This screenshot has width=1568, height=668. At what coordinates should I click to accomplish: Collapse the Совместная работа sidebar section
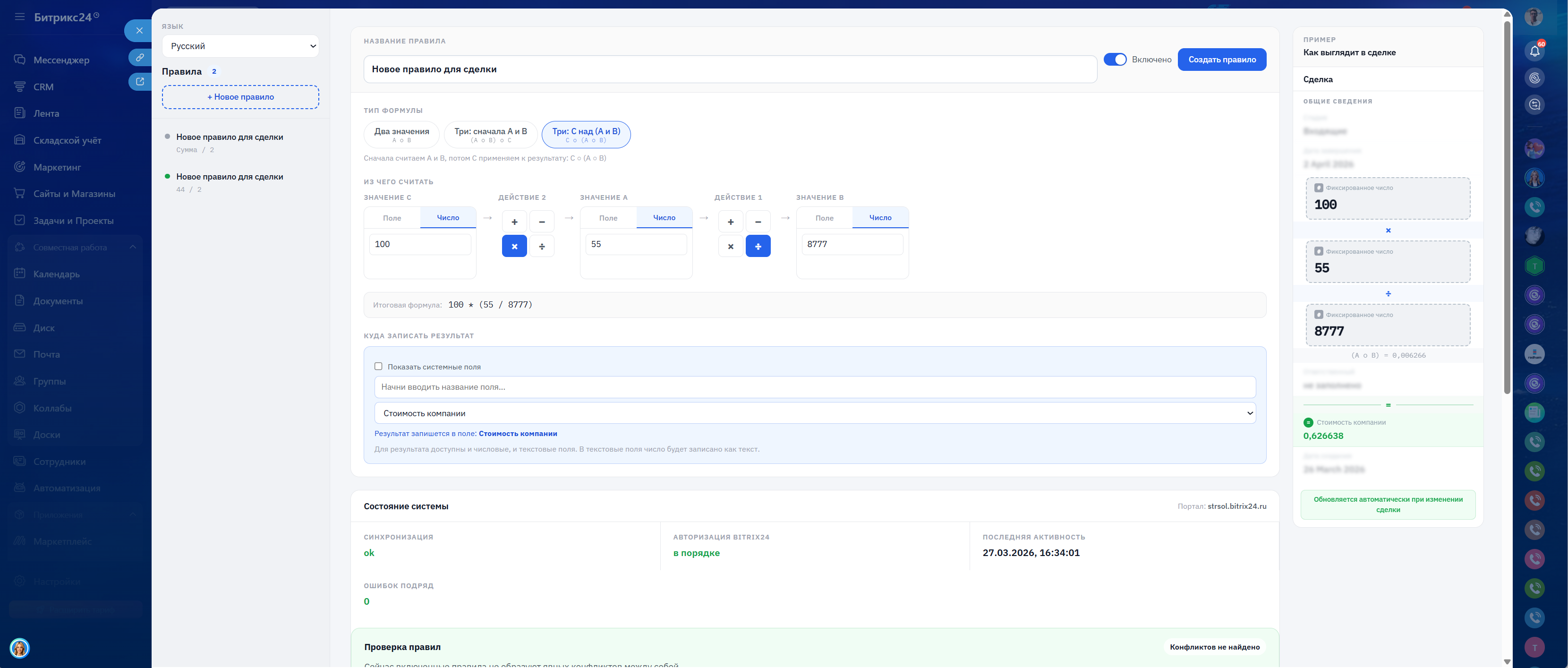132,247
